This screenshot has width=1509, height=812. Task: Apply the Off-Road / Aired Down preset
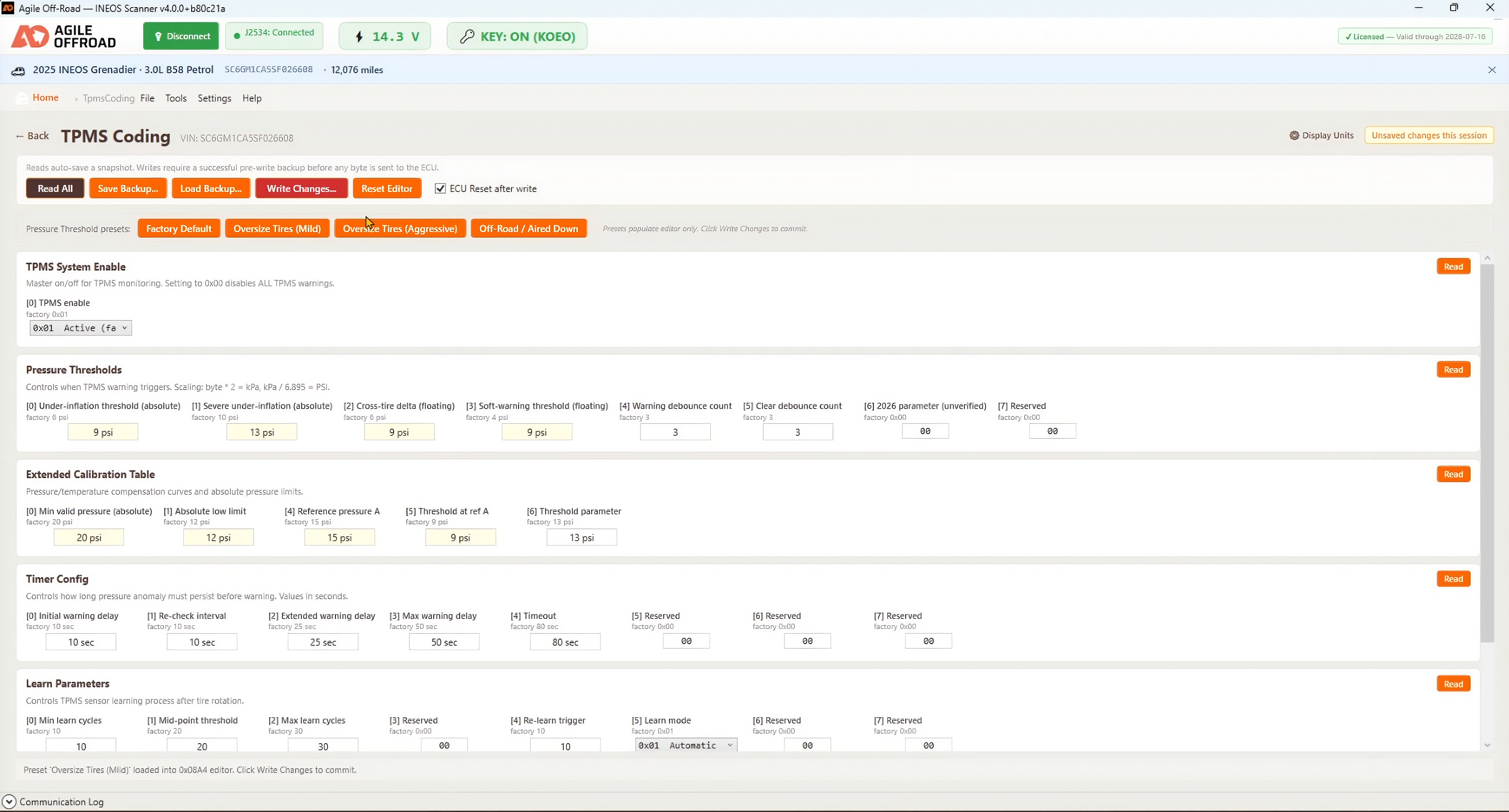pos(528,229)
